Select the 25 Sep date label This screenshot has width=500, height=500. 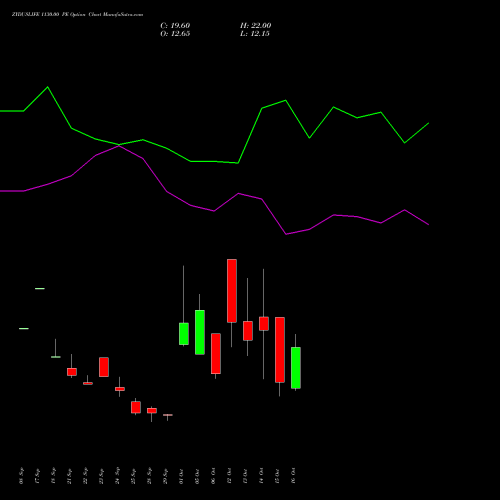pyautogui.click(x=134, y=476)
